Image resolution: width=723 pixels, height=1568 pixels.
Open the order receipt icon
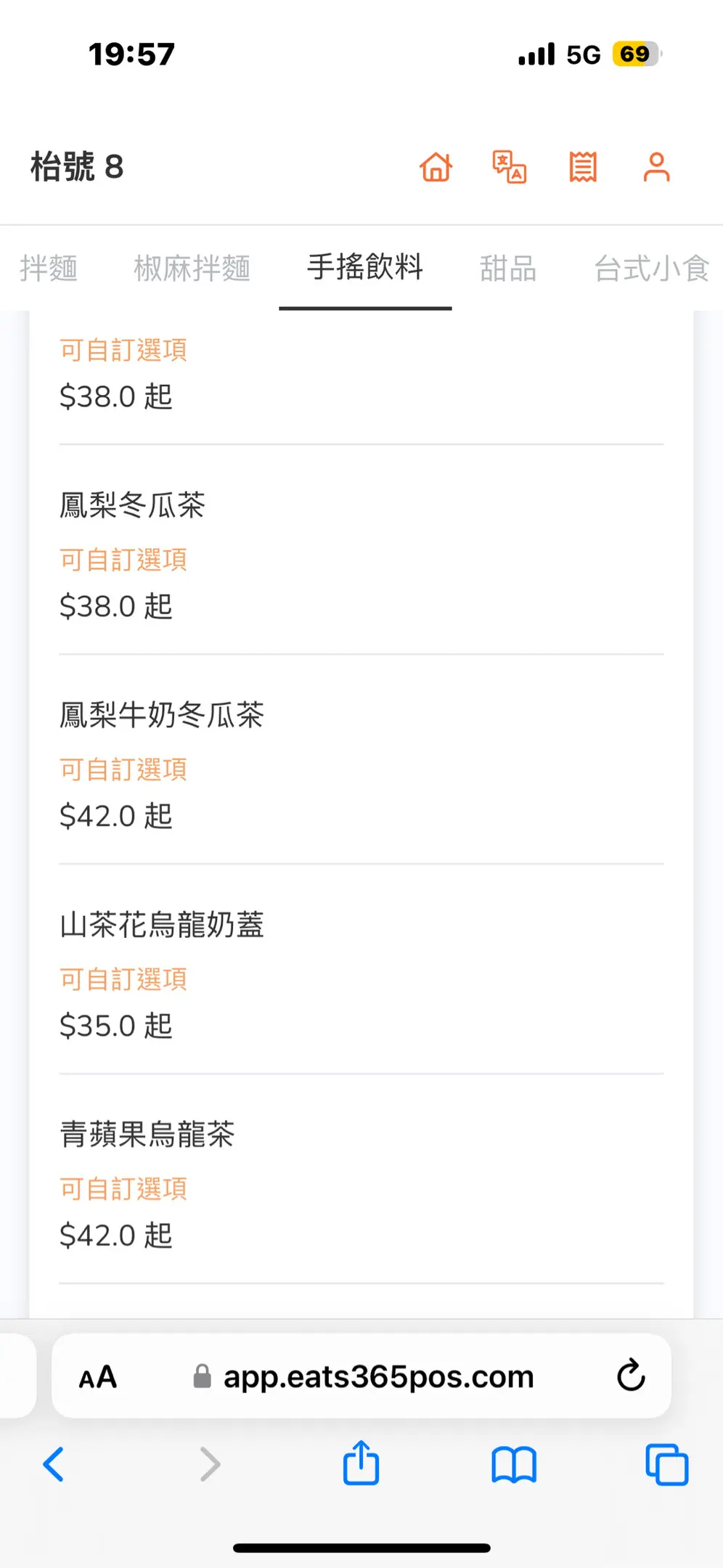click(583, 167)
